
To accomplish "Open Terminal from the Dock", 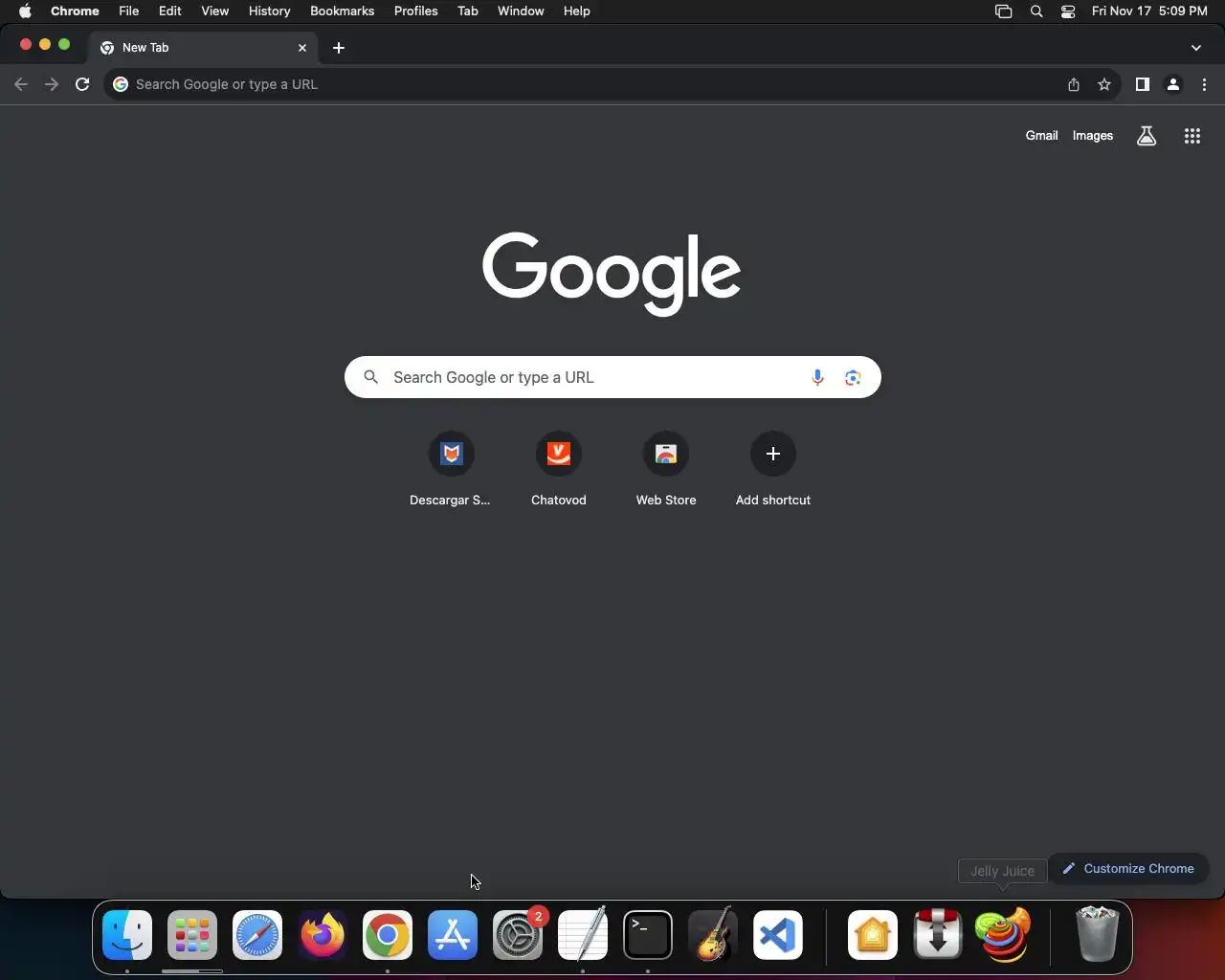I will click(648, 935).
